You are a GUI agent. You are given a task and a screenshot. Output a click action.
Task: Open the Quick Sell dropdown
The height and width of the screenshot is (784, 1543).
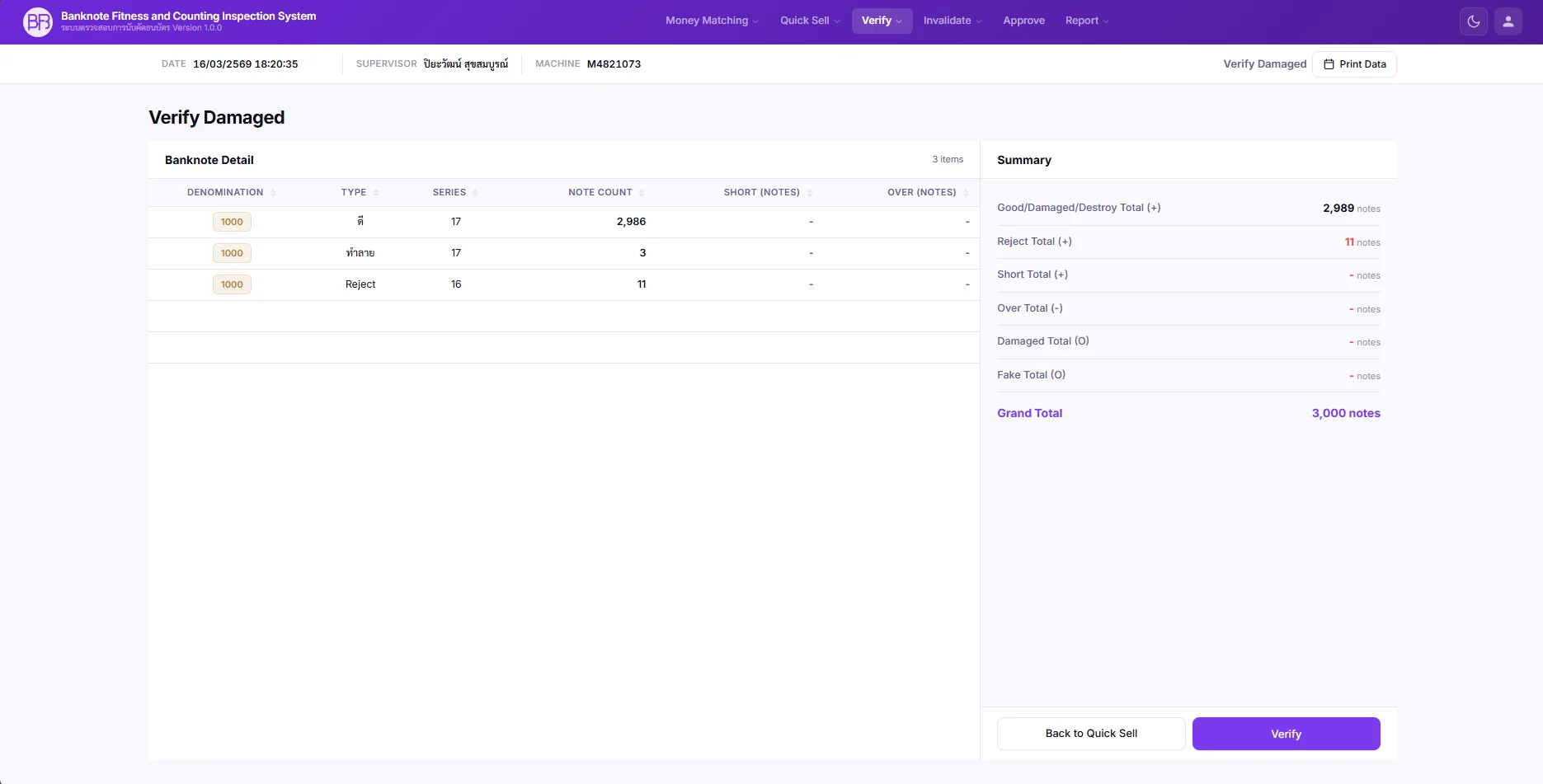coord(804,21)
